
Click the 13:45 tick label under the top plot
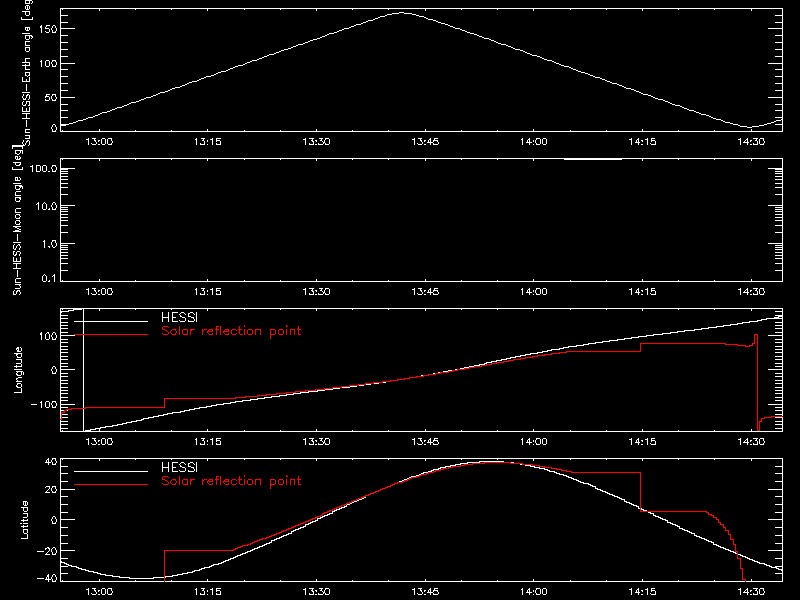[425, 142]
